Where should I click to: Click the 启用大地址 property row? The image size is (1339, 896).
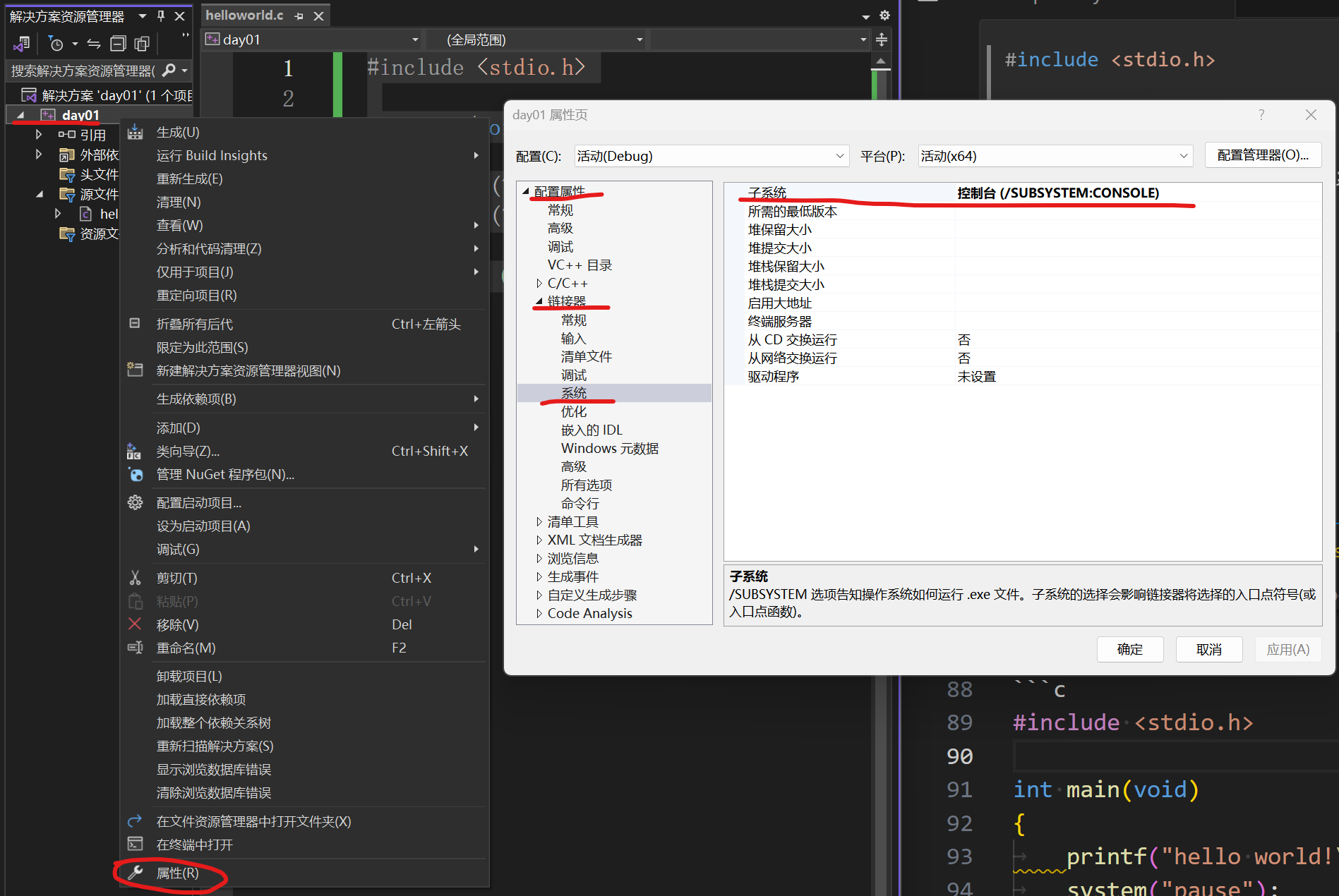pos(1023,303)
